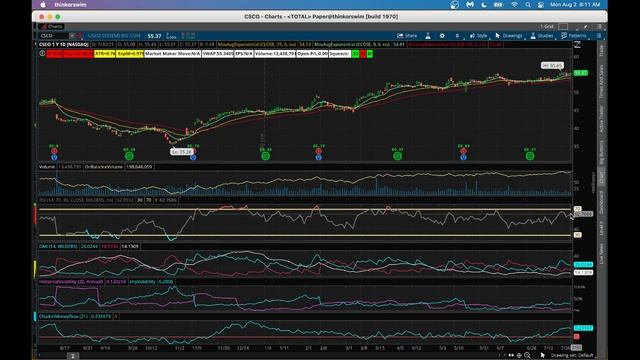Click the ChaikinMoneyFlow (21) study label
This screenshot has height=360, width=640.
(64, 316)
